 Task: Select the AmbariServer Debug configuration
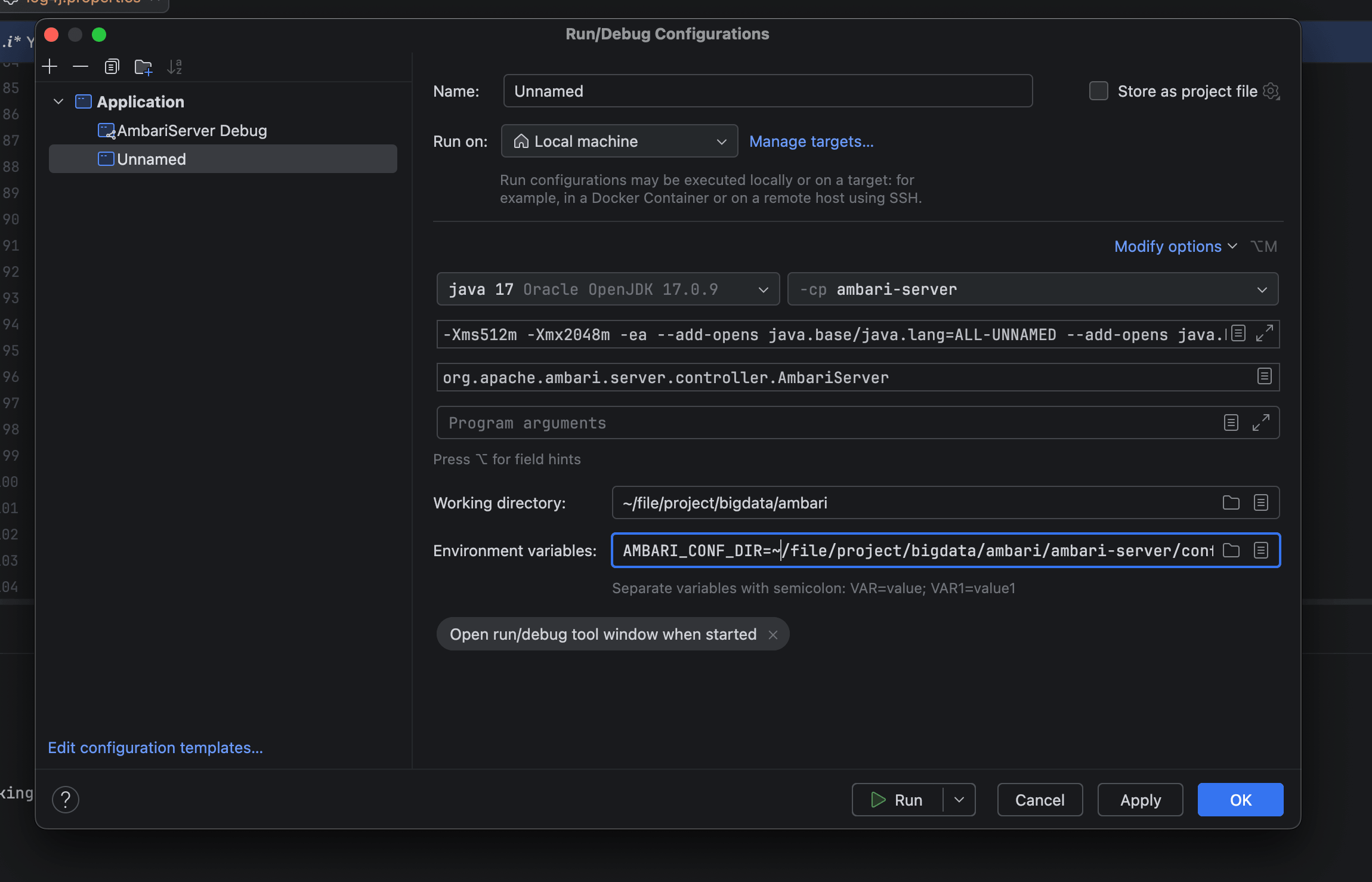(191, 131)
